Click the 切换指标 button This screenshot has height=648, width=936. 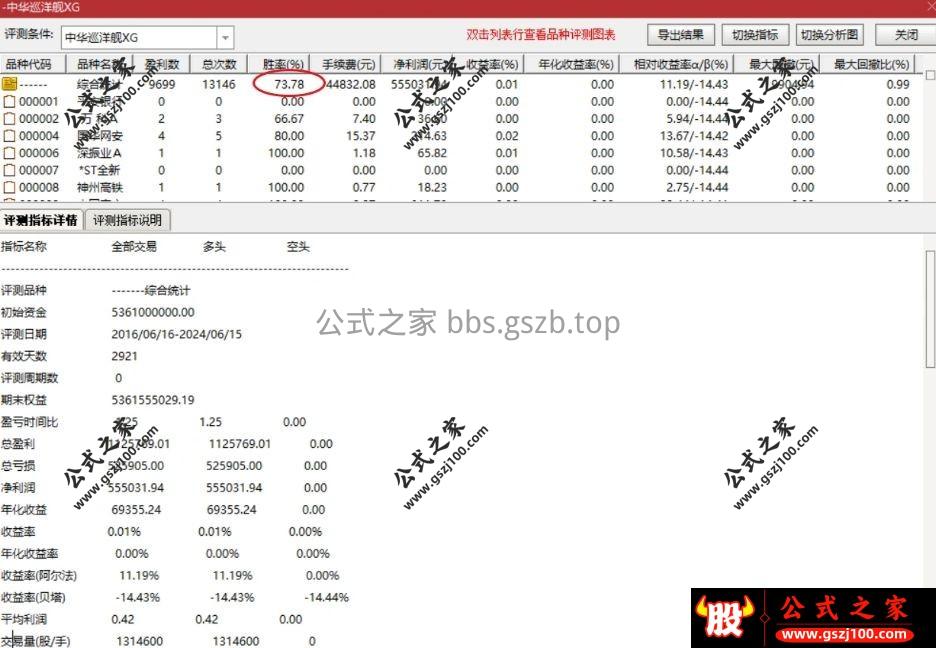755,35
